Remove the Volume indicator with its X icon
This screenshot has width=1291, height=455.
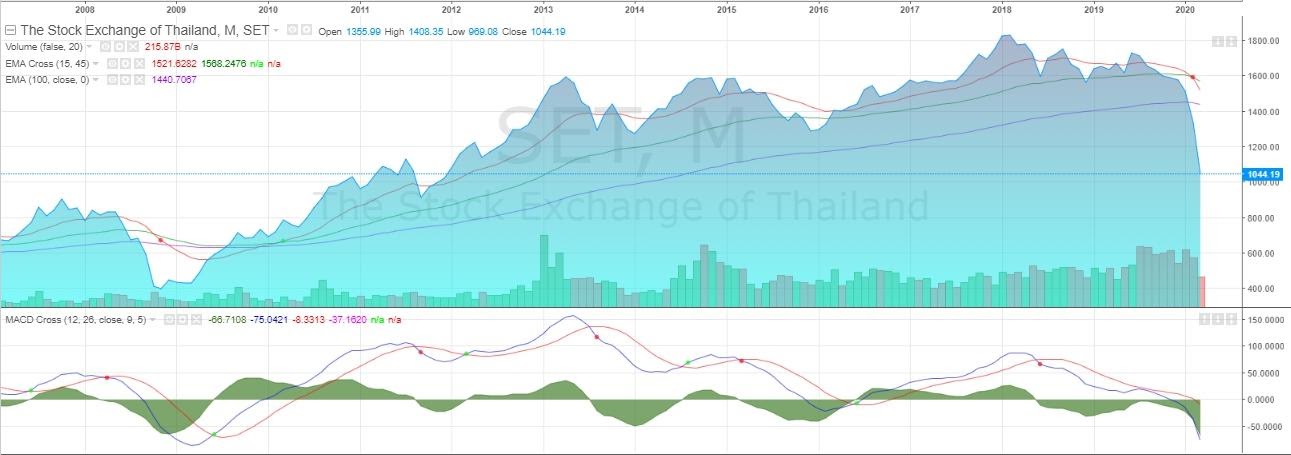pos(133,47)
